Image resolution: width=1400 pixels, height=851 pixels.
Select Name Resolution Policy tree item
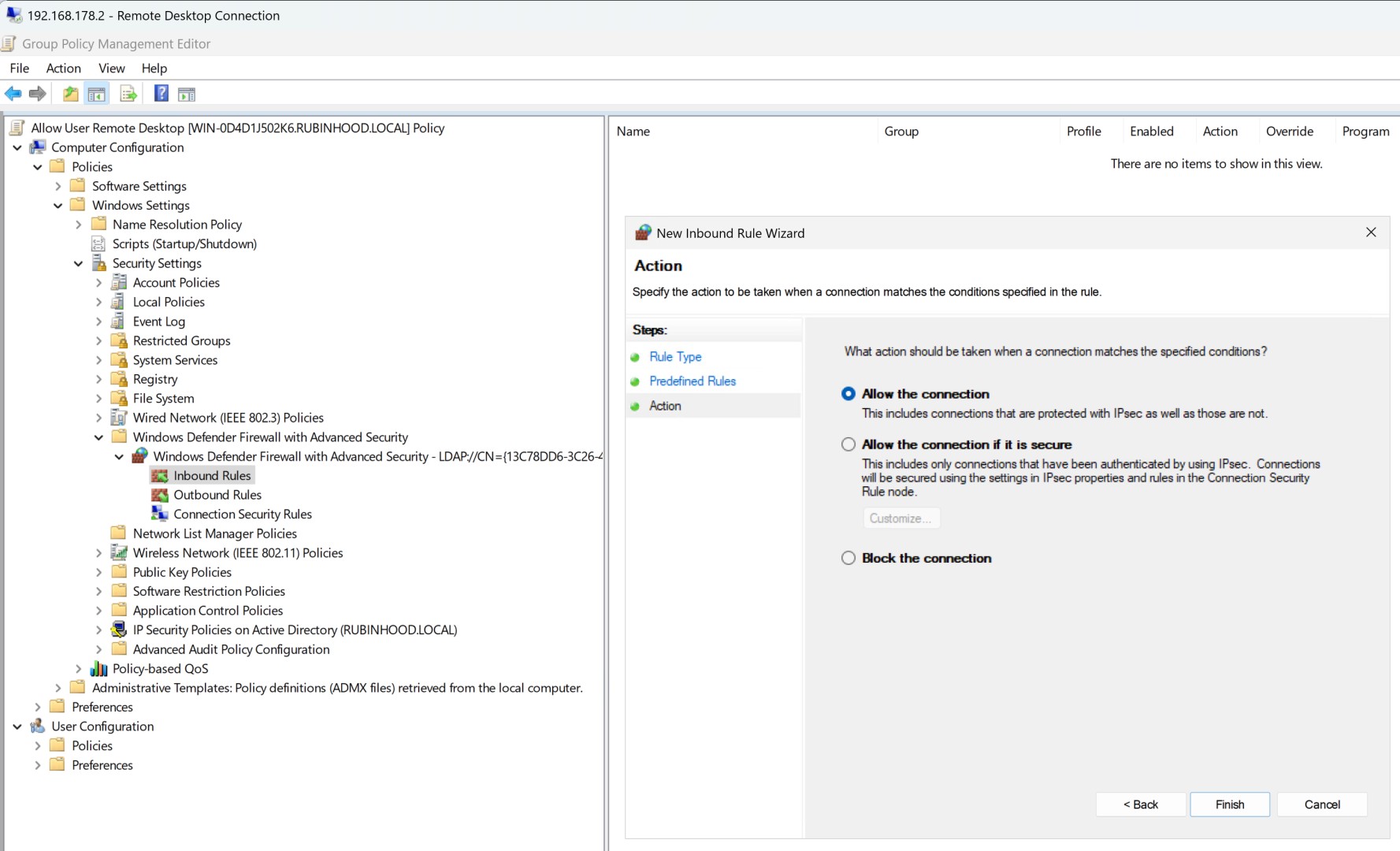pos(176,225)
